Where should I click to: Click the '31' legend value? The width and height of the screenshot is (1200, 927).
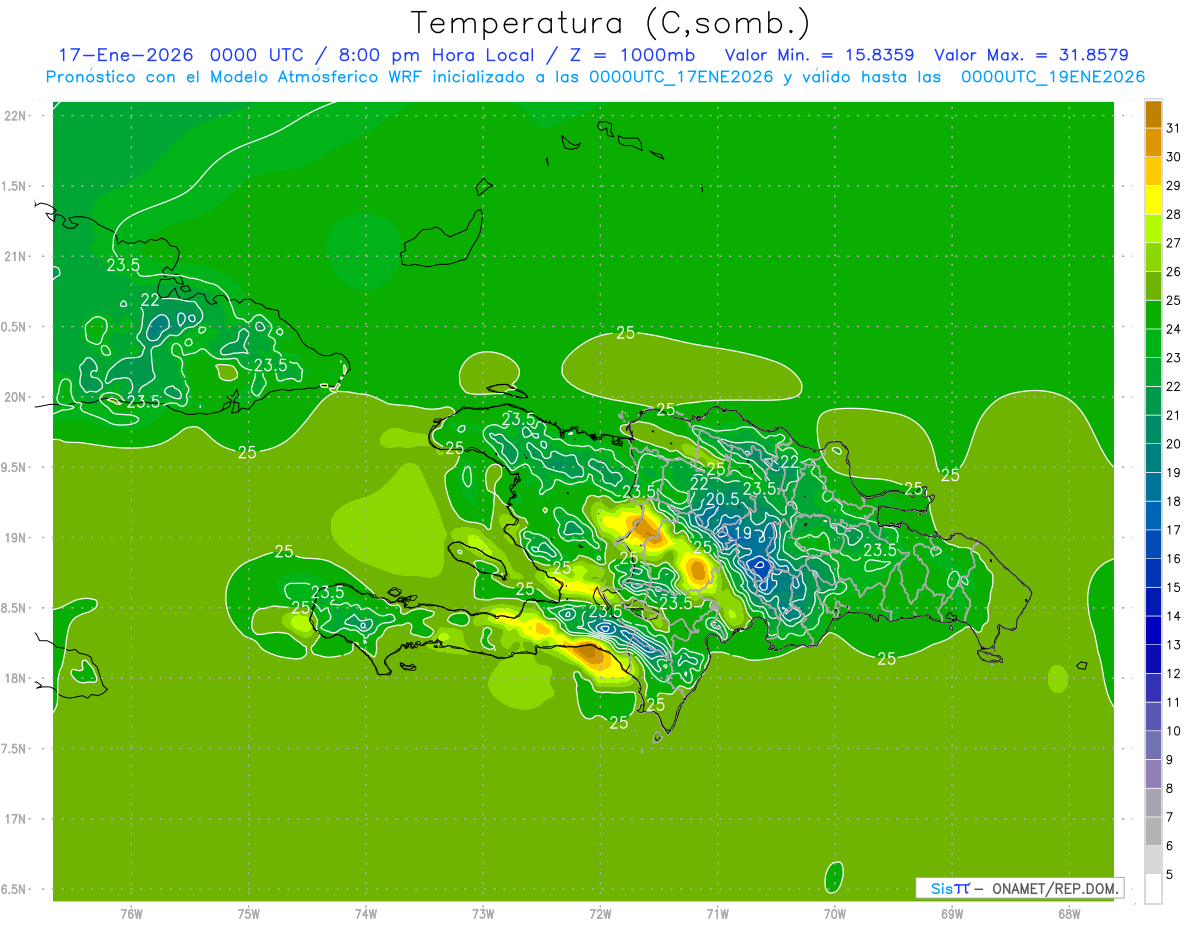tap(1173, 129)
